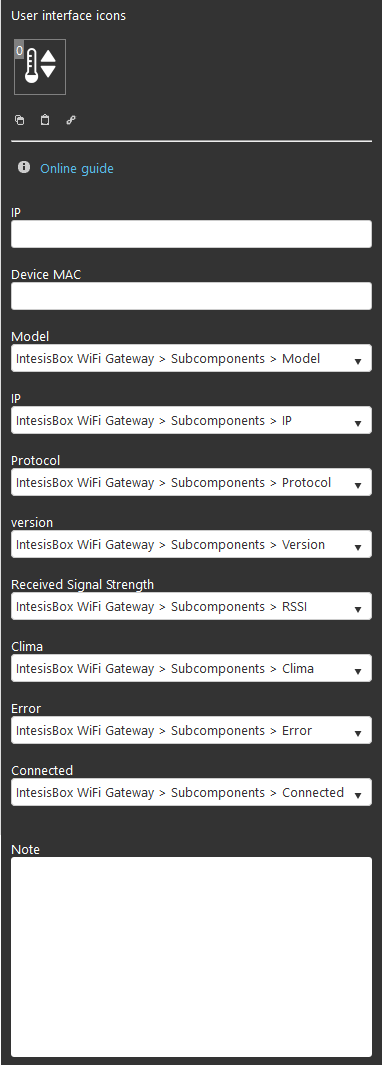Click the 0 index badge on thermometer icon
Viewport: 382px width, 1065px height.
19,50
